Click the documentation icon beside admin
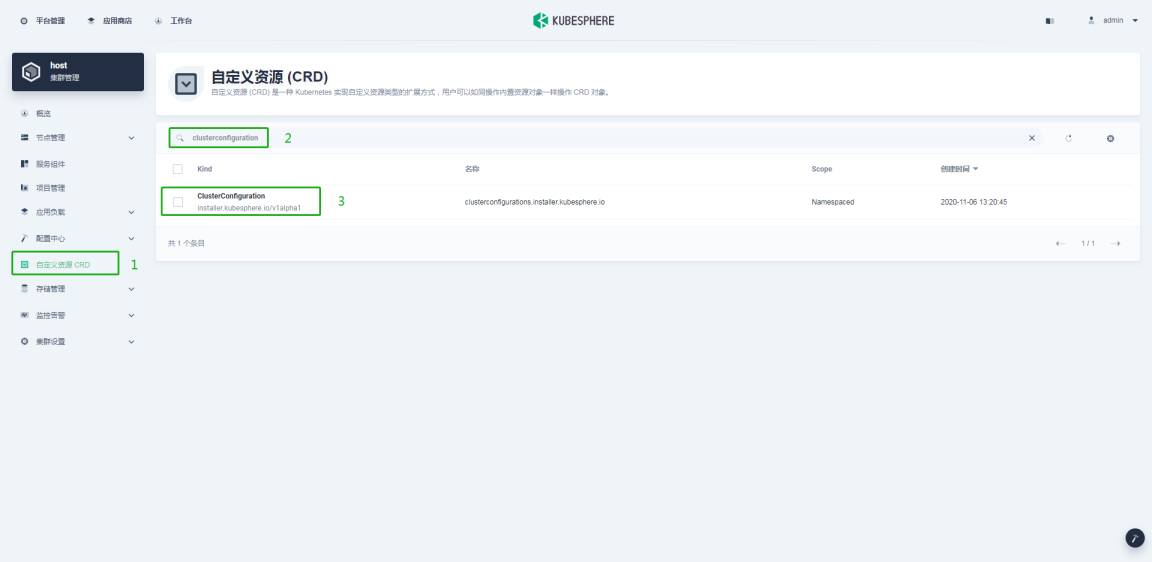Image resolution: width=1152 pixels, height=562 pixels. (x=1050, y=21)
